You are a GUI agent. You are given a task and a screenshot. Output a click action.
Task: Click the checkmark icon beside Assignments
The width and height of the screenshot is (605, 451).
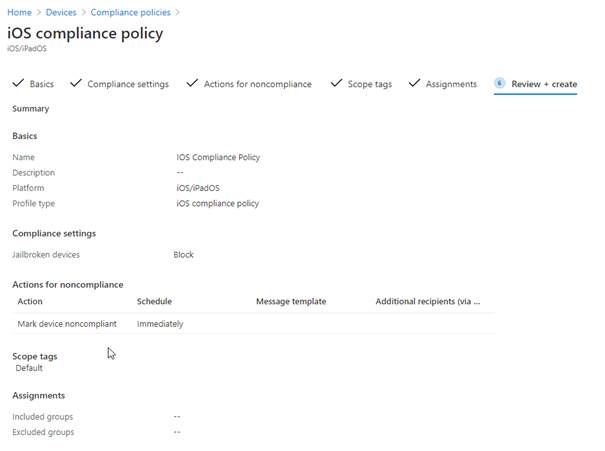click(414, 83)
